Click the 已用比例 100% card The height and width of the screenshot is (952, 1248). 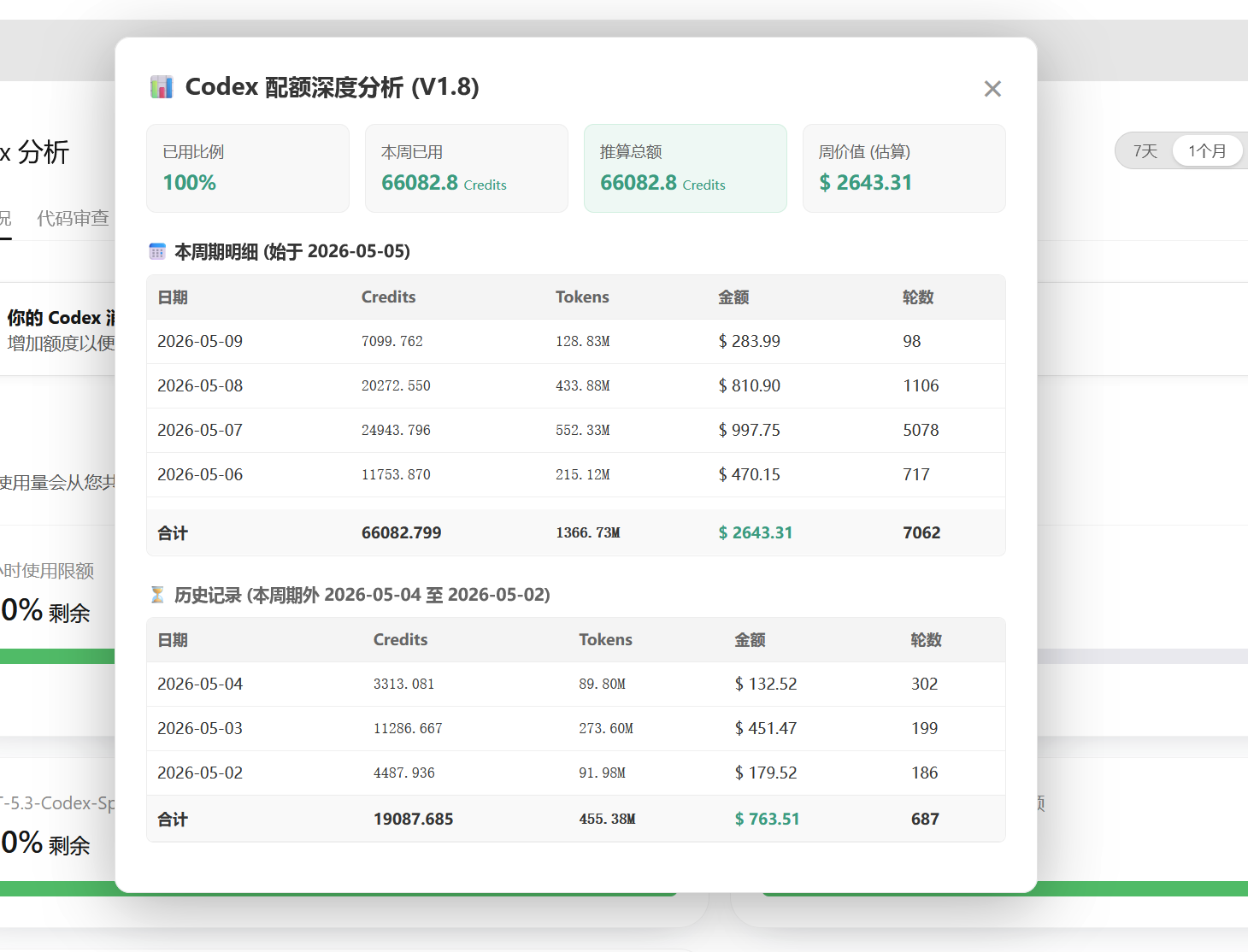(248, 168)
